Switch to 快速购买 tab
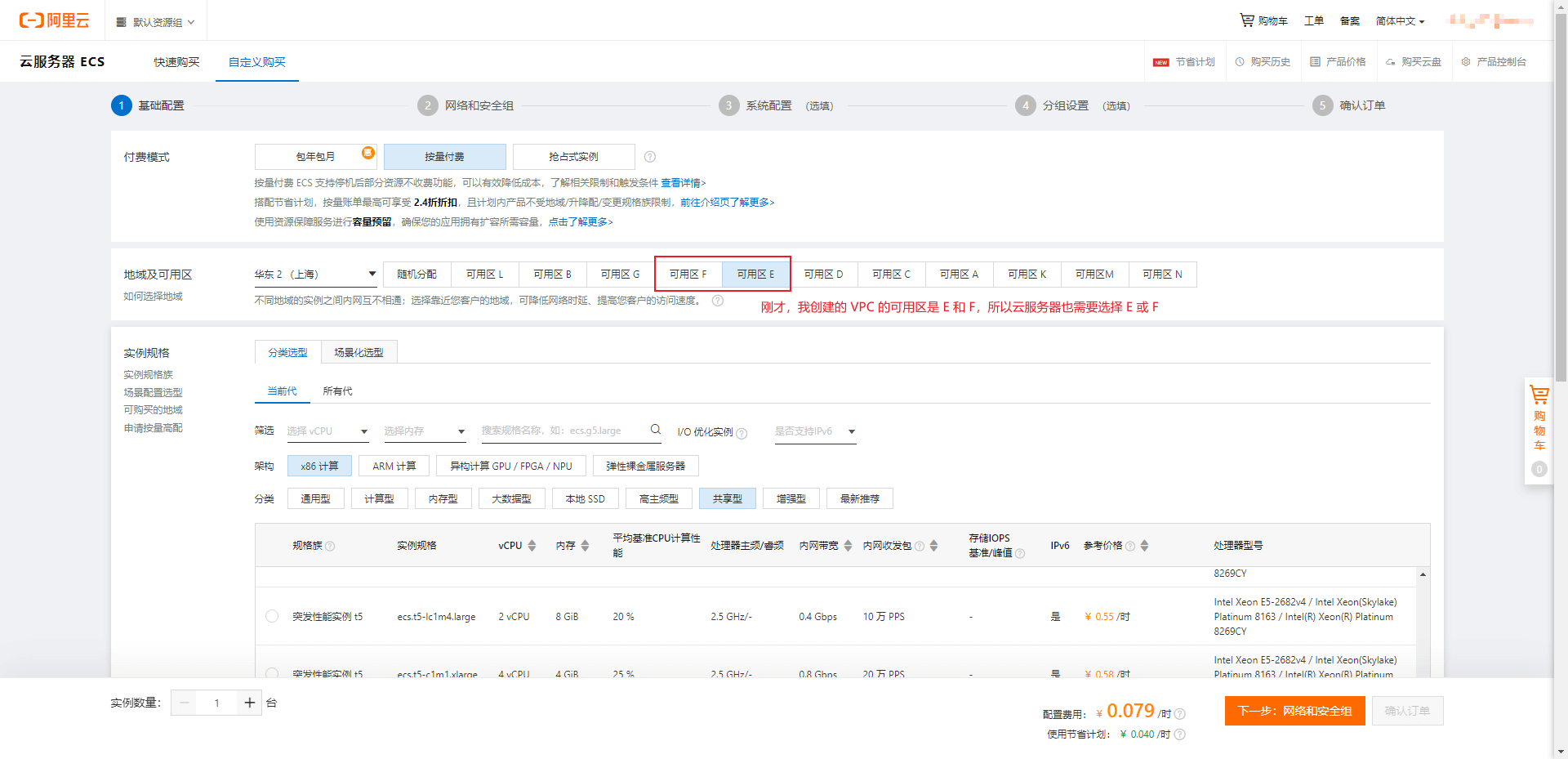Viewport: 1568px width, 759px height. pyautogui.click(x=176, y=62)
